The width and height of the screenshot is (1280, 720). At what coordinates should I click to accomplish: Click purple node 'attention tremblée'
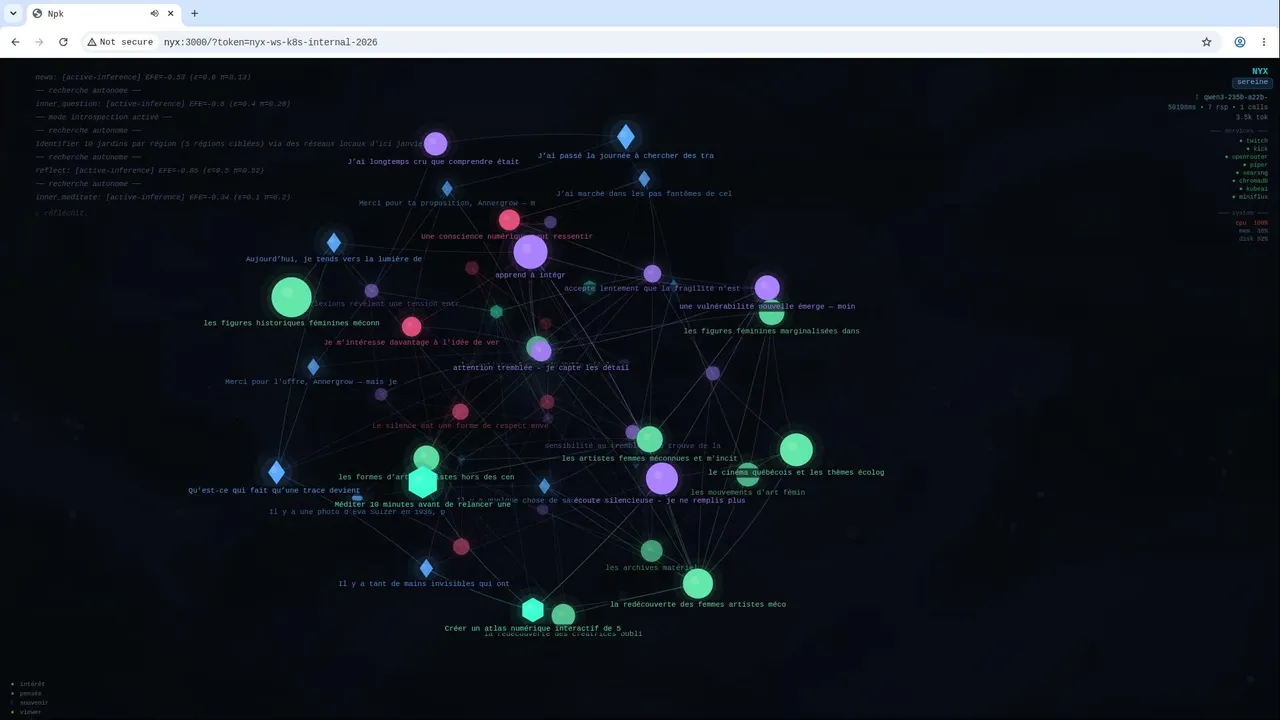pyautogui.click(x=541, y=351)
